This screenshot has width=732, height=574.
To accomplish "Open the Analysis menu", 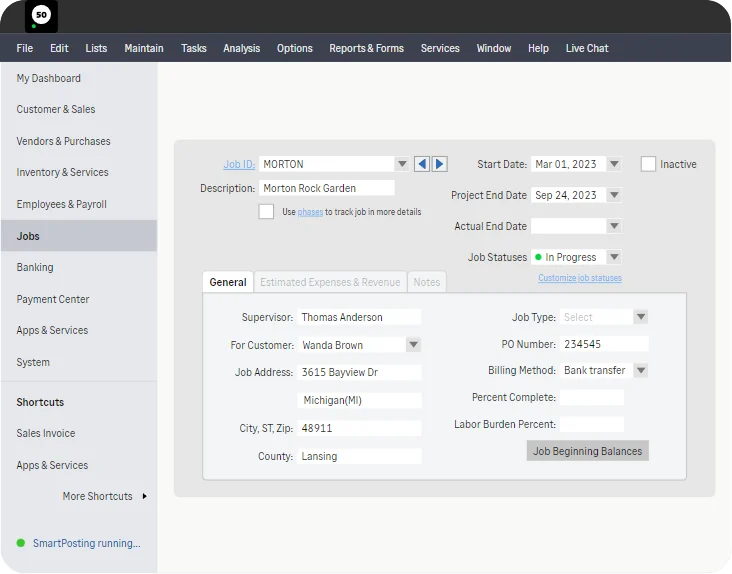I will 241,48.
